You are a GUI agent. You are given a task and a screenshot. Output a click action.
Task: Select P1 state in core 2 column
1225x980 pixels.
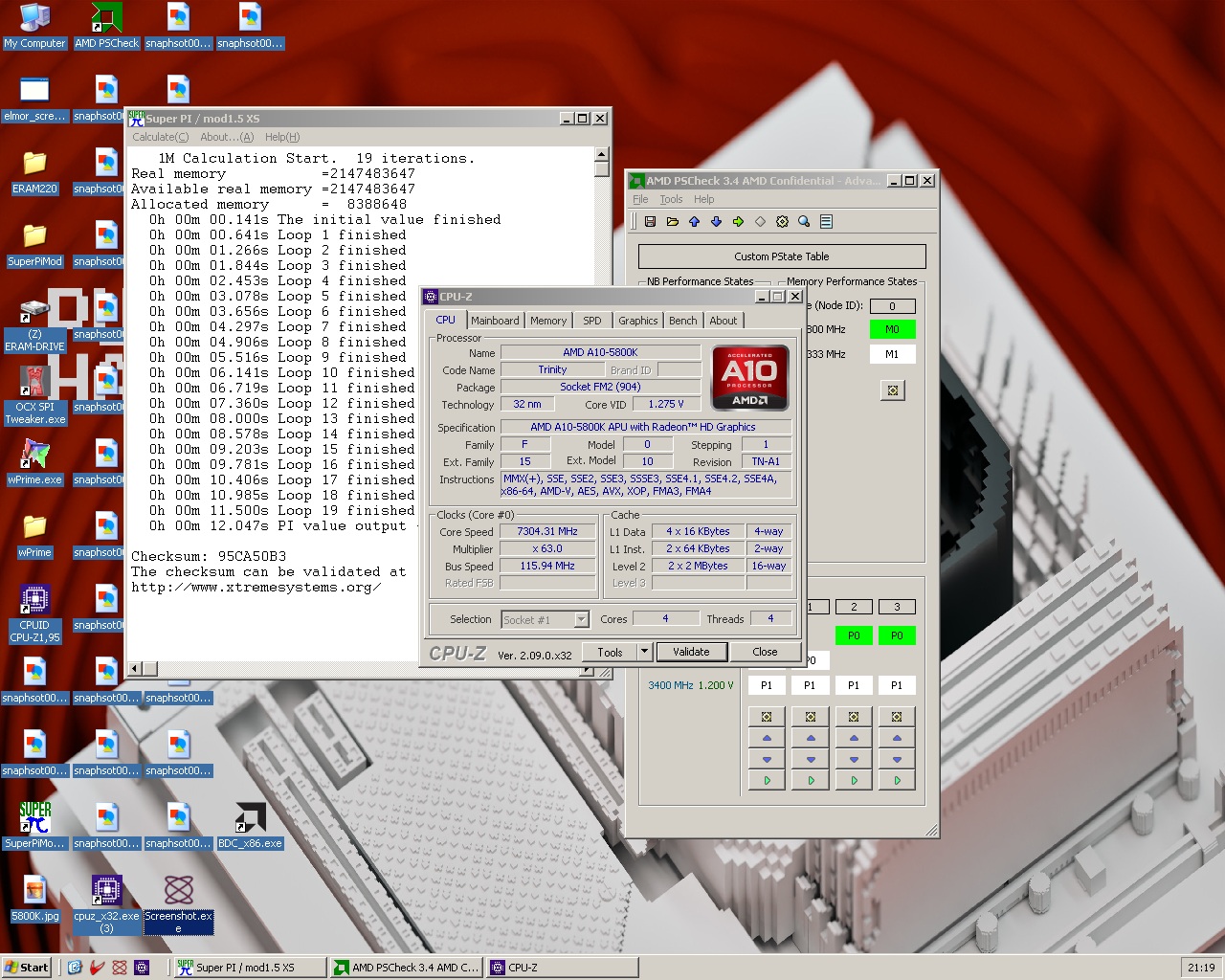pyautogui.click(x=854, y=685)
